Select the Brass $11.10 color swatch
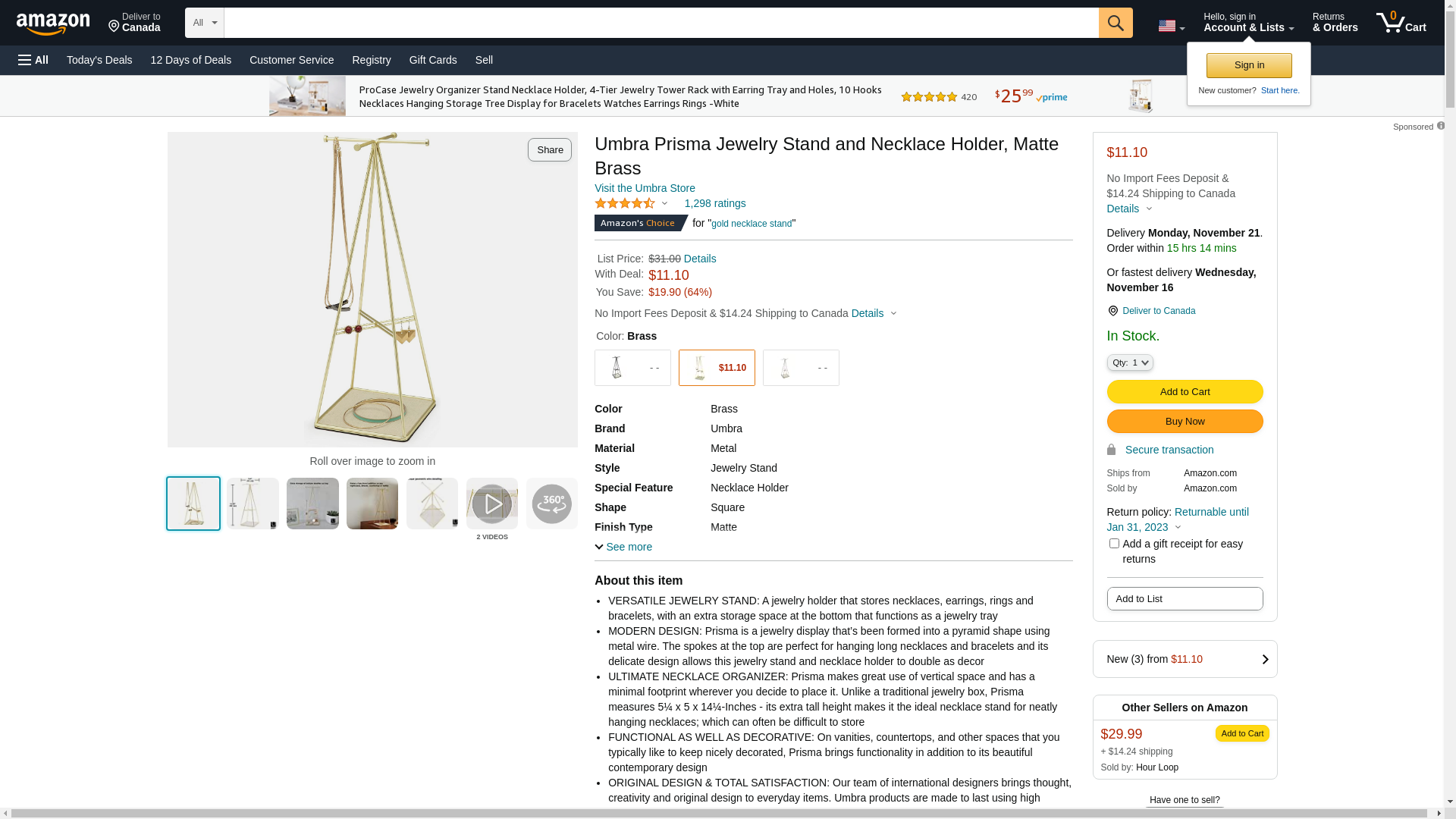 716,368
